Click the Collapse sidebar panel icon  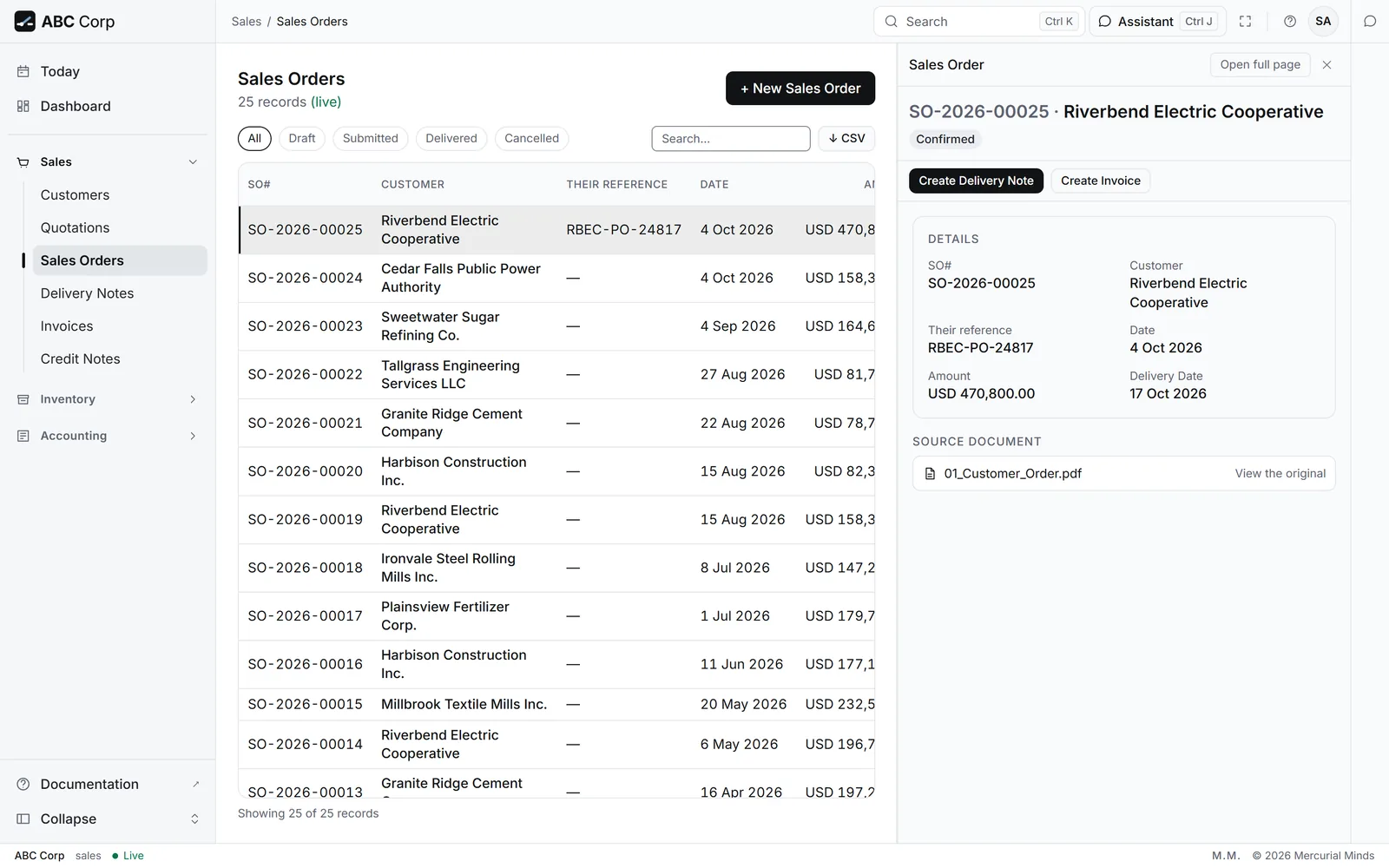click(23, 819)
